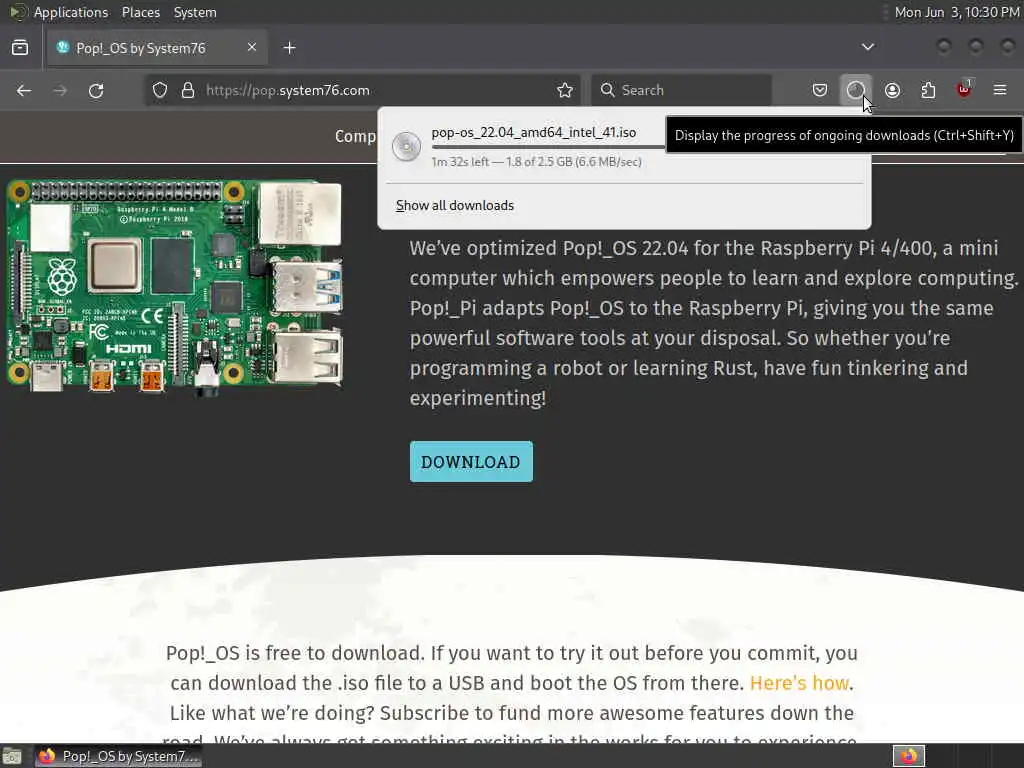Bookmark this page with the star
Screen dimensions: 1024x768
[565, 90]
